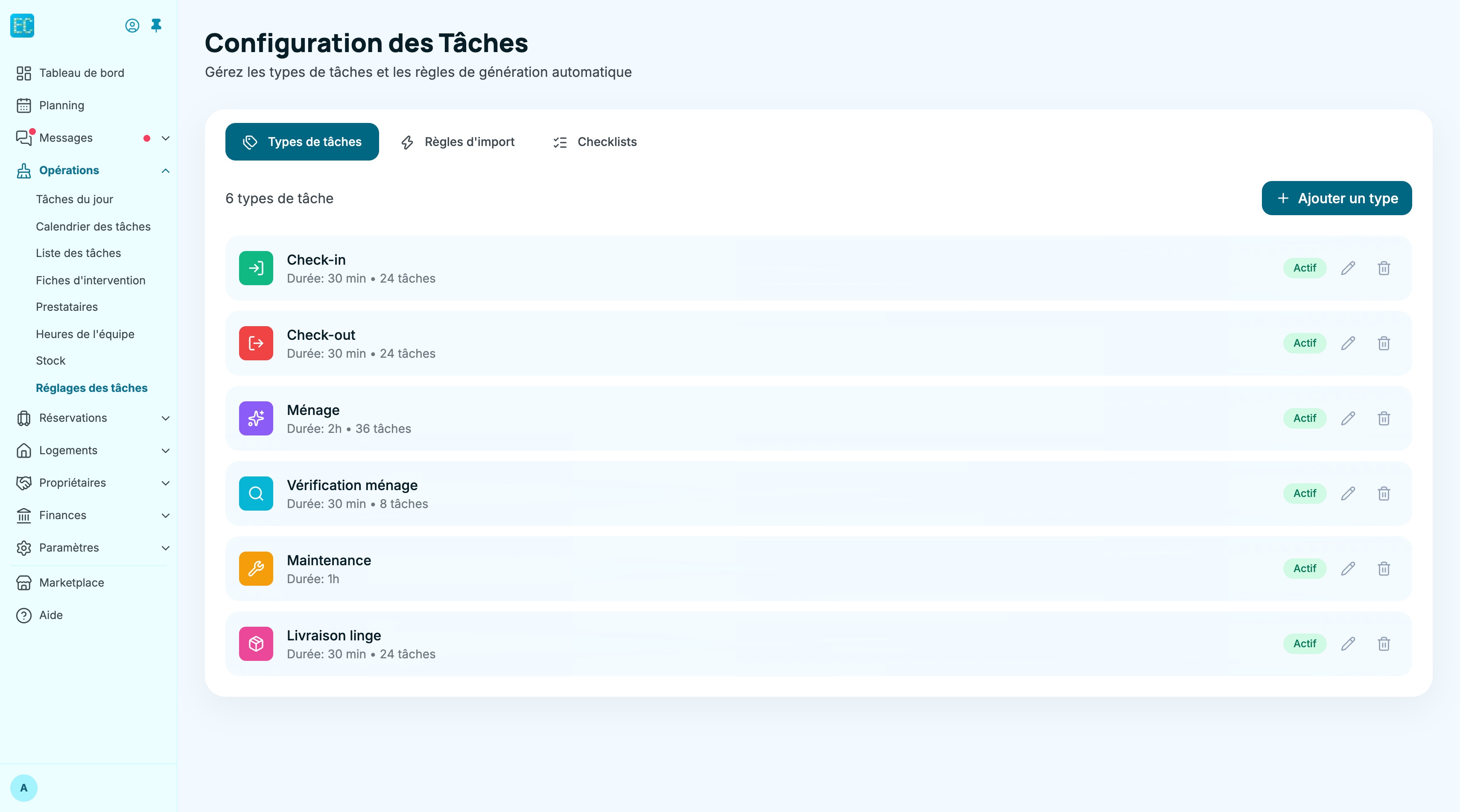Edit the Check-out task type

pyautogui.click(x=1348, y=343)
